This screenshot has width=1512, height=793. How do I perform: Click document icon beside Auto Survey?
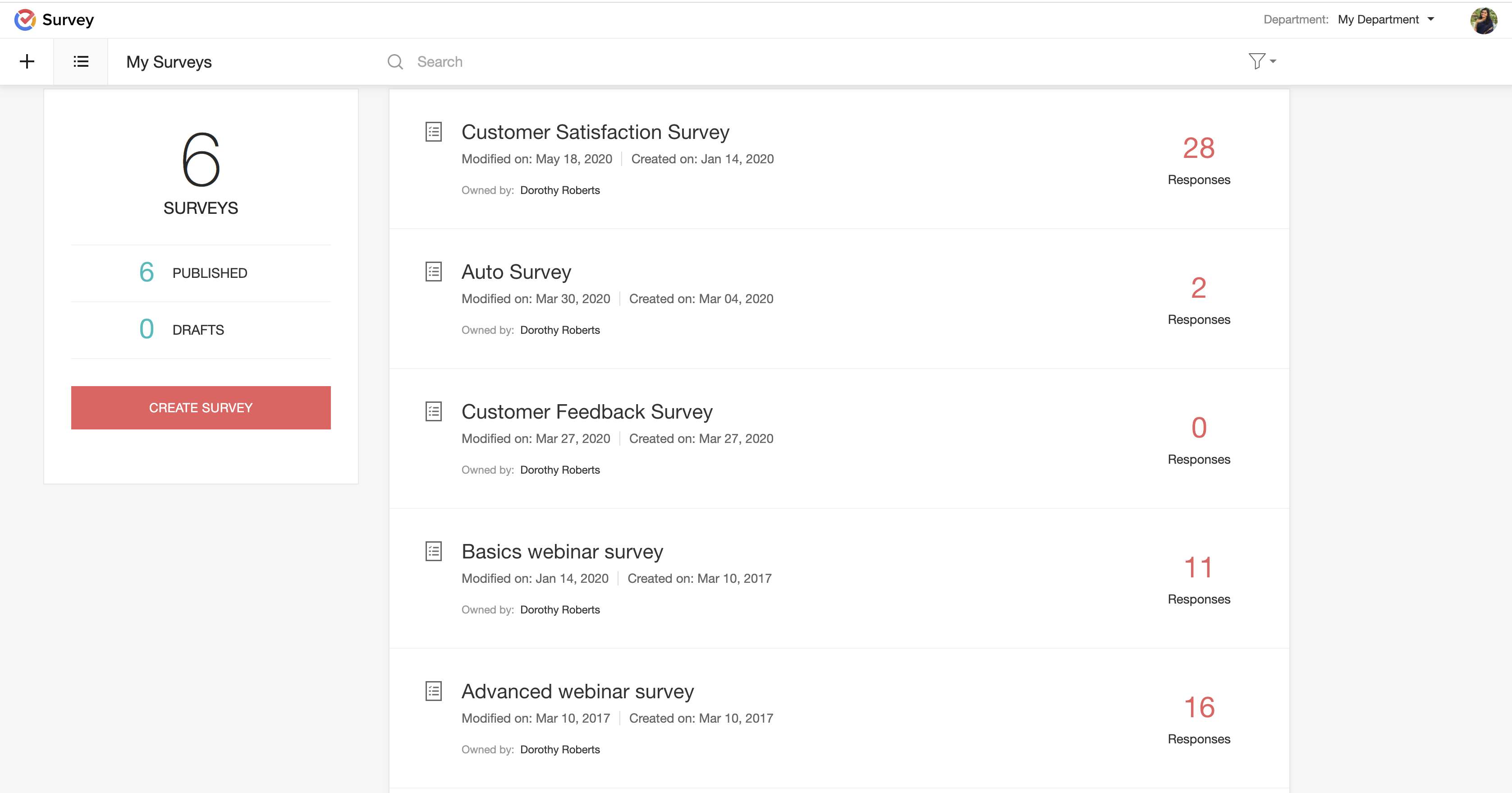(433, 272)
